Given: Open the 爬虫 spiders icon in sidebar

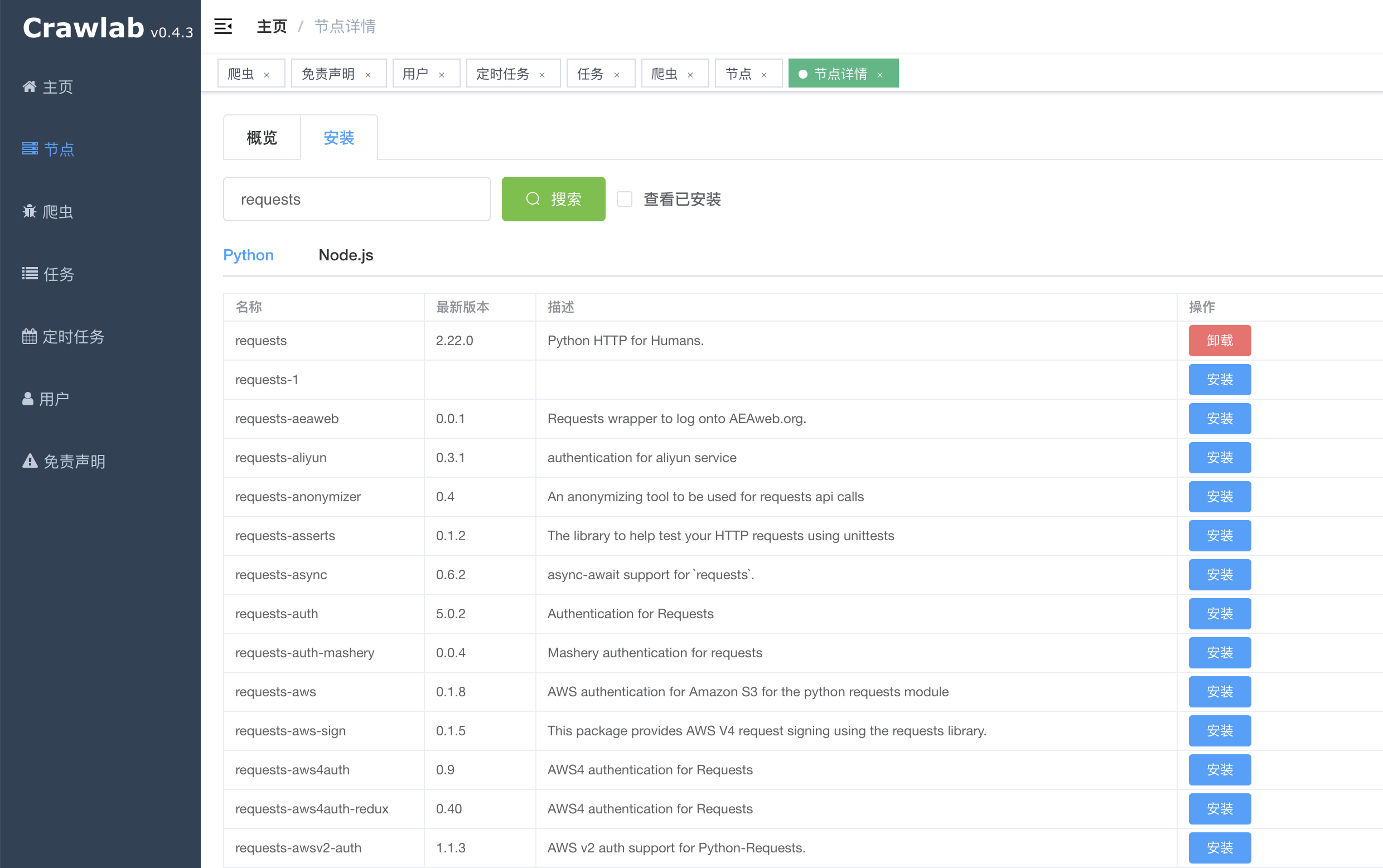Looking at the screenshot, I should [x=30, y=211].
